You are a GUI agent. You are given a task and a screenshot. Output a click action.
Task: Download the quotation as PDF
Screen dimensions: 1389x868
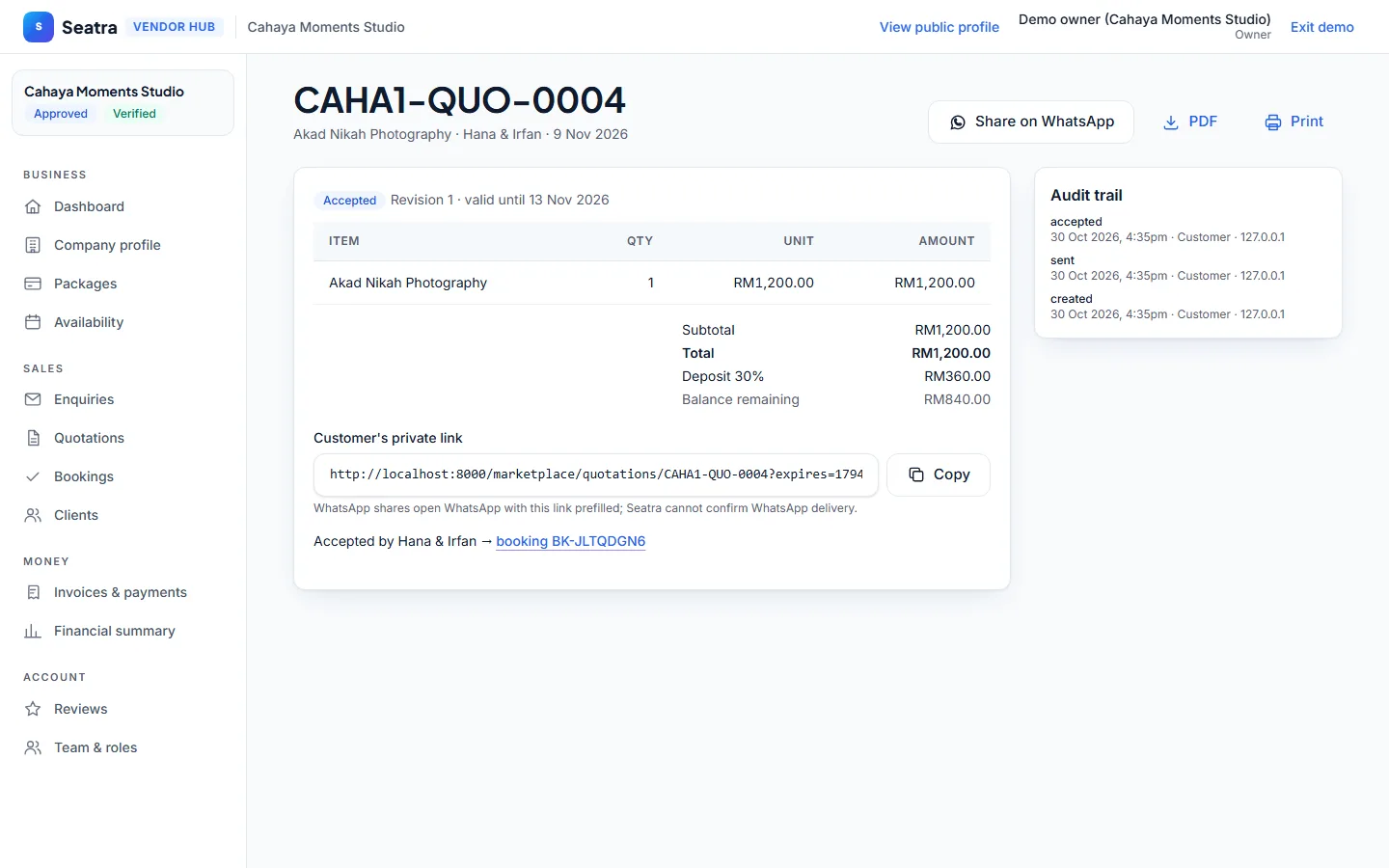[1190, 122]
